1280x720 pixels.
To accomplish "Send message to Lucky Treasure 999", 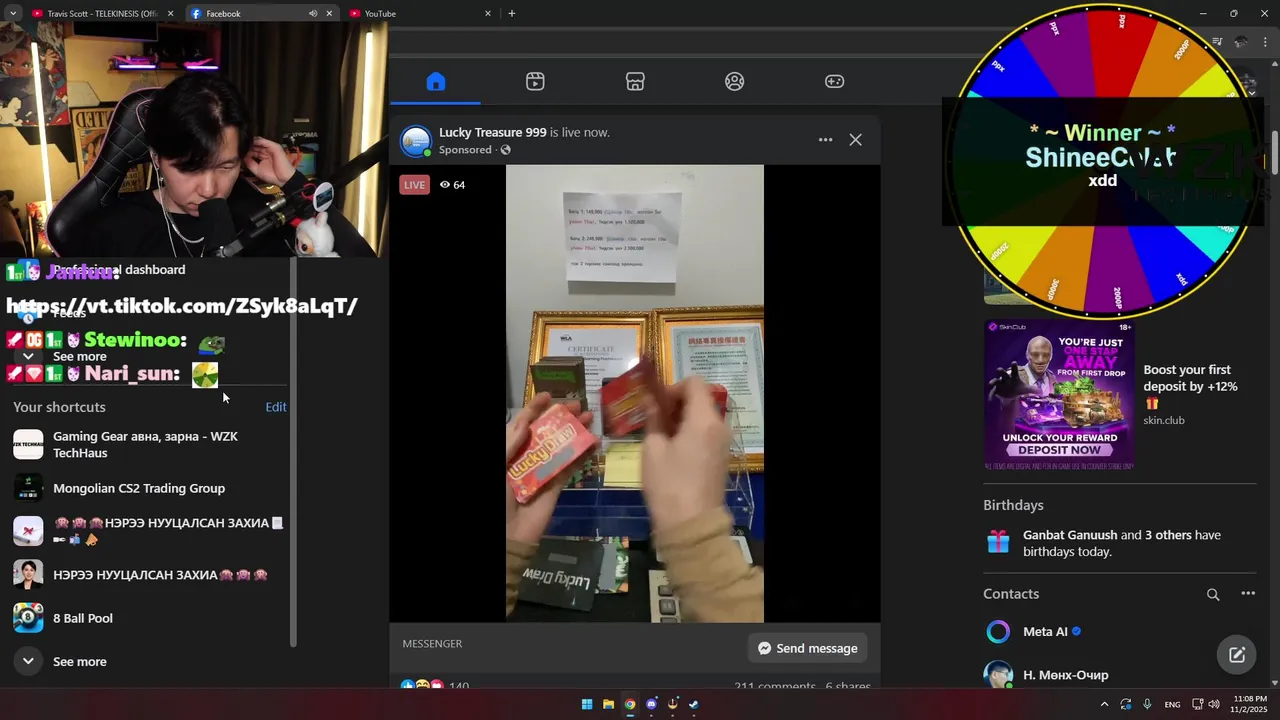I will [x=808, y=648].
